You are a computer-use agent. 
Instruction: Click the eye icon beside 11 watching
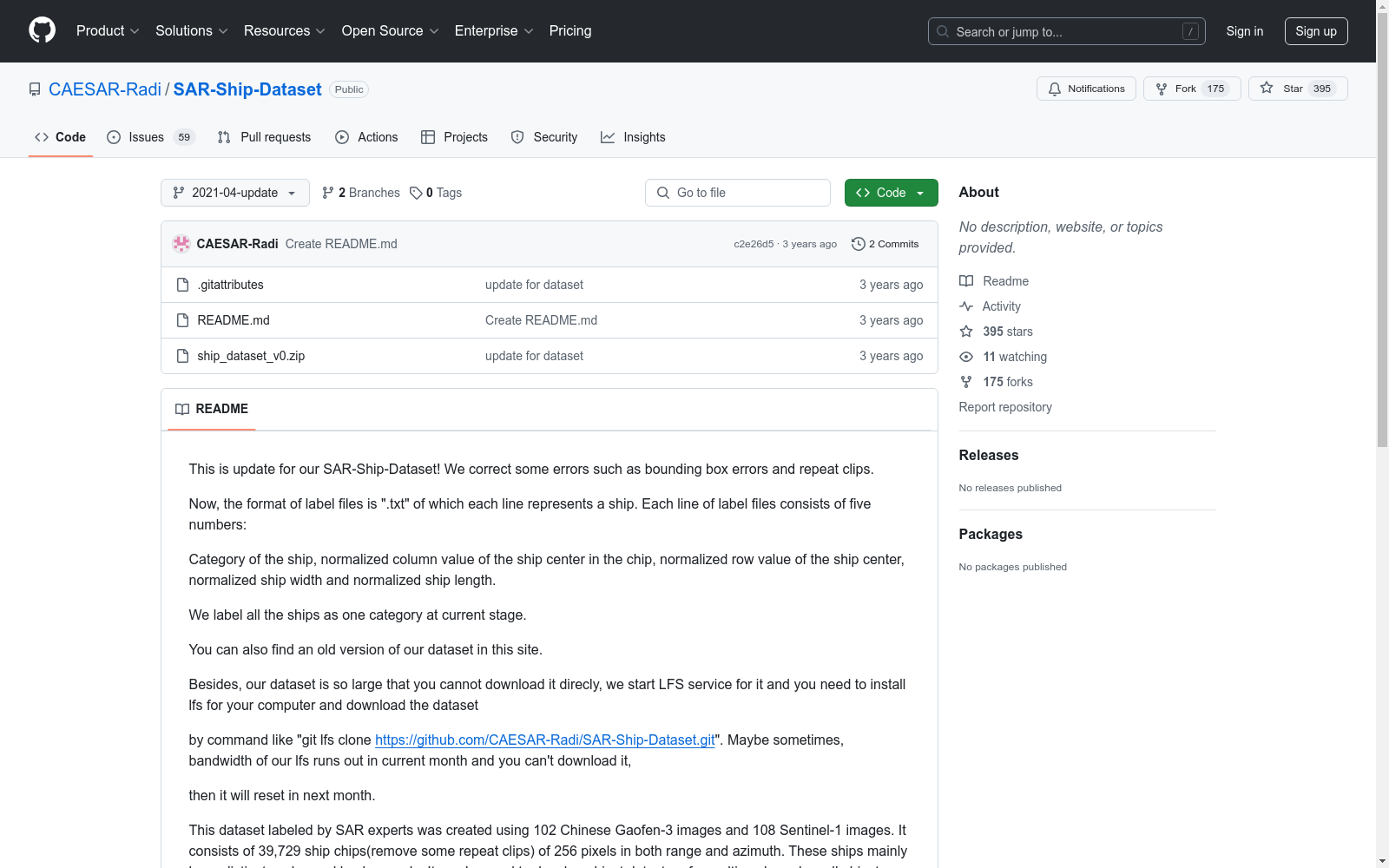pos(966,357)
